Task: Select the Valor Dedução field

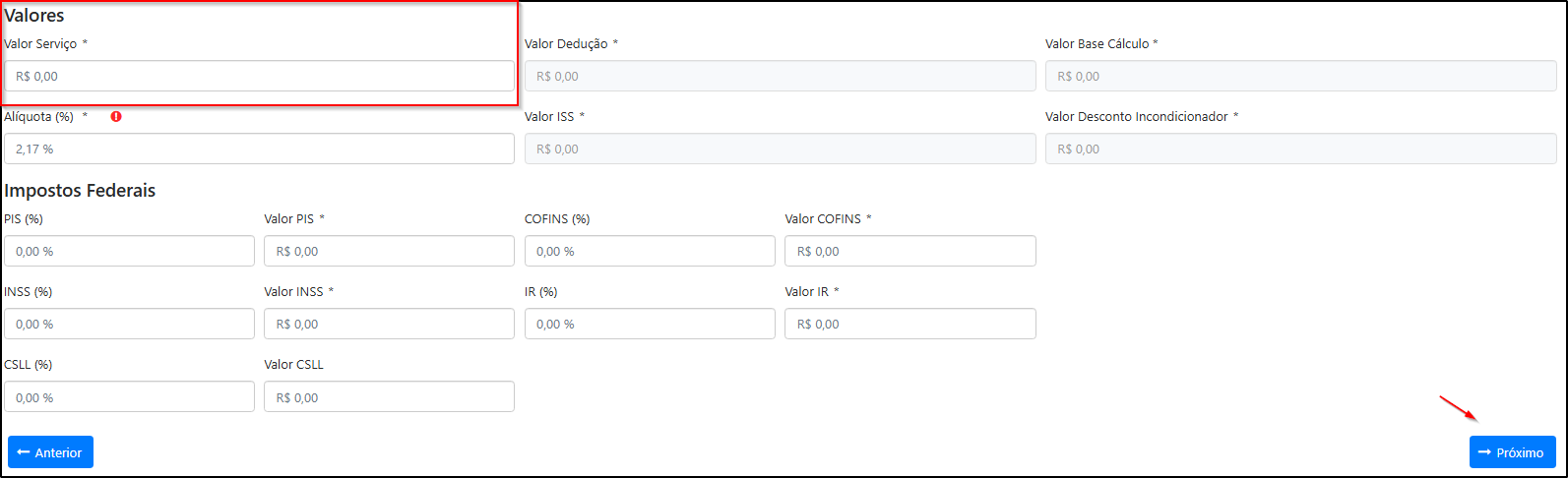Action: [780, 76]
